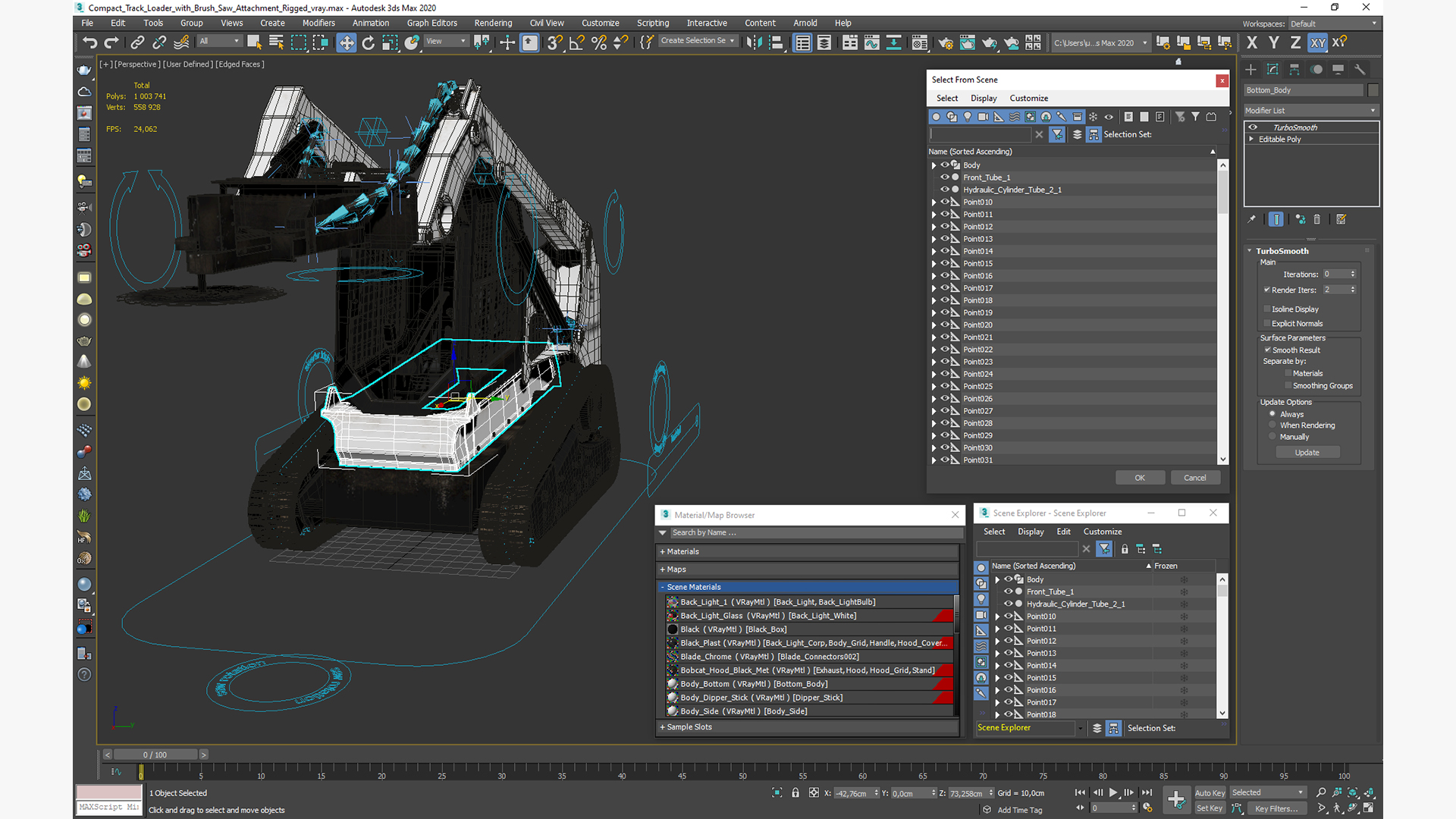Select the When Rendering radio option
Viewport: 1456px width, 819px height.
tap(1272, 425)
